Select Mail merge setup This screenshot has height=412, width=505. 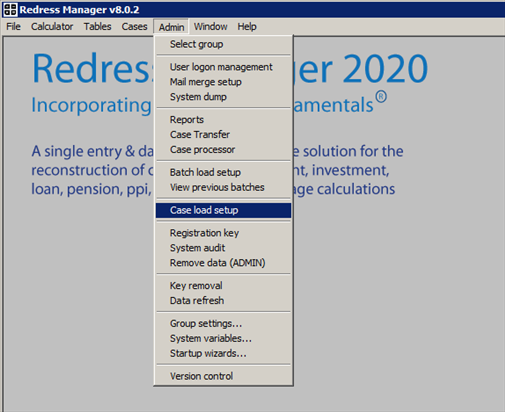click(x=223, y=82)
